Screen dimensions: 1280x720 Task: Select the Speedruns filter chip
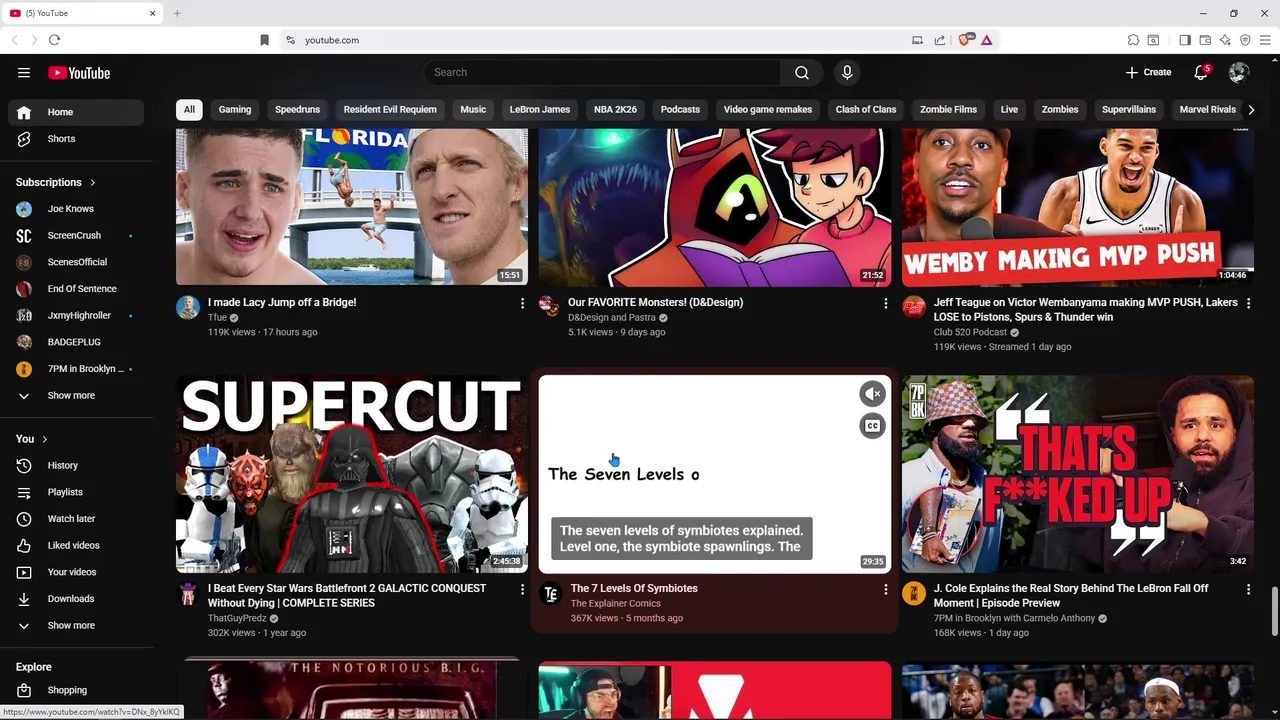pos(297,109)
